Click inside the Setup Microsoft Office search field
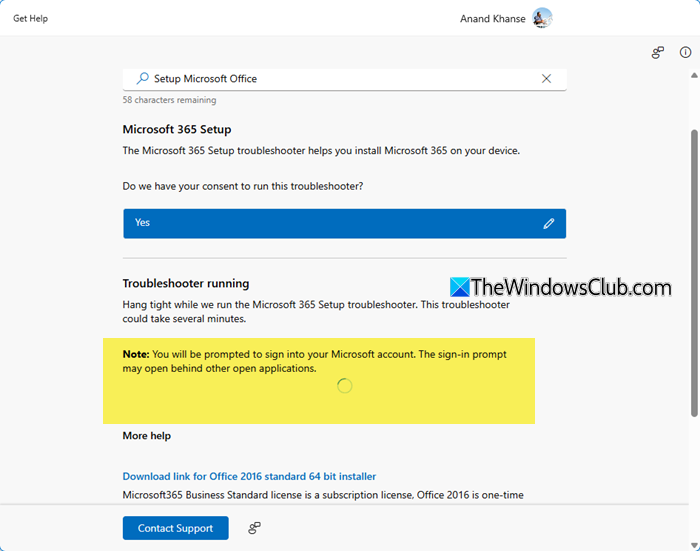The height and width of the screenshot is (551, 700). [345, 79]
